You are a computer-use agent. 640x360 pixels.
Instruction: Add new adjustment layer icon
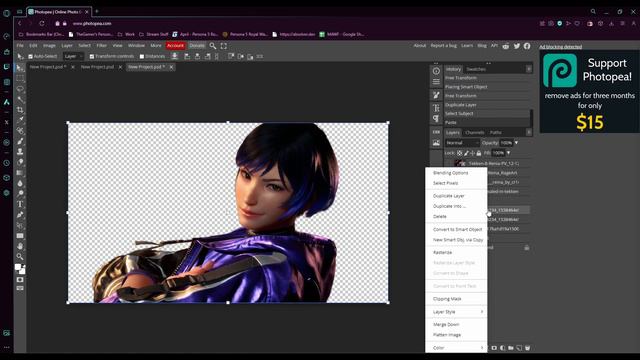[502, 348]
